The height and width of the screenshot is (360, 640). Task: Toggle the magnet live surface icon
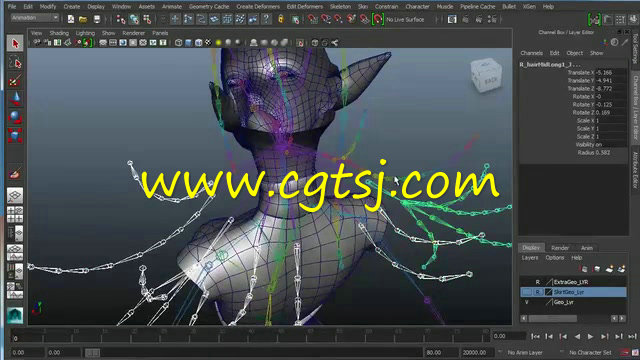(378, 19)
